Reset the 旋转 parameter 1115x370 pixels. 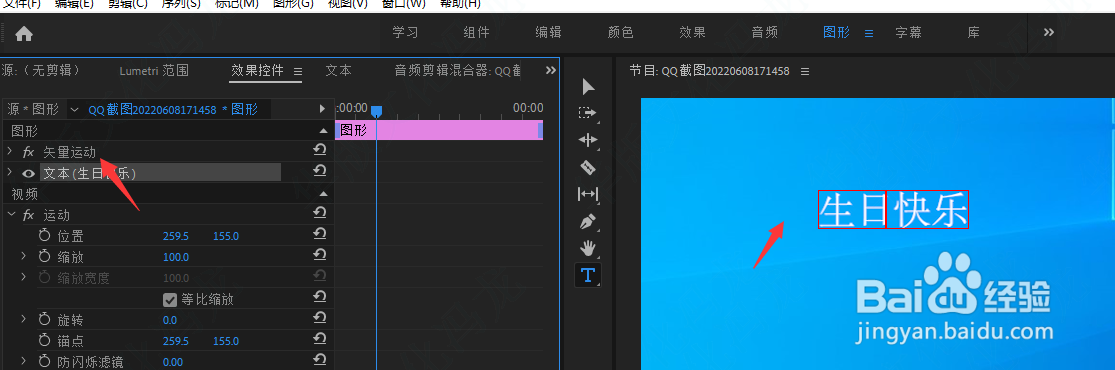320,317
